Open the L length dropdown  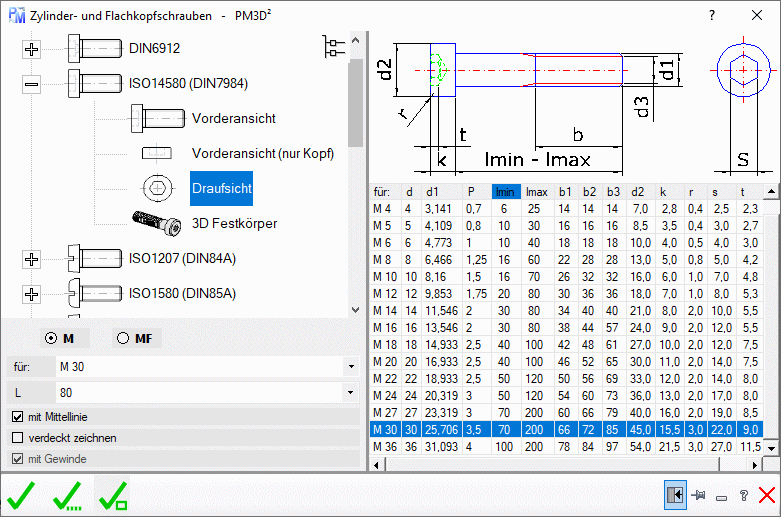[350, 392]
